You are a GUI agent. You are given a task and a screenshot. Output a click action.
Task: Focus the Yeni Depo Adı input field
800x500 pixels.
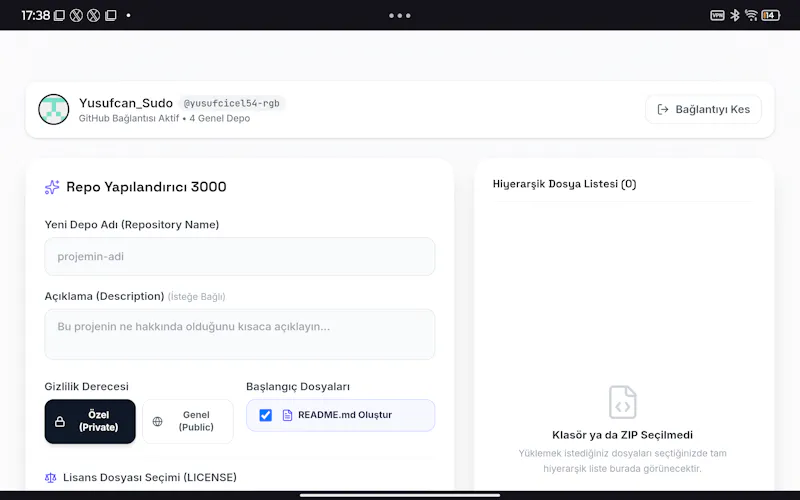pyautogui.click(x=240, y=256)
